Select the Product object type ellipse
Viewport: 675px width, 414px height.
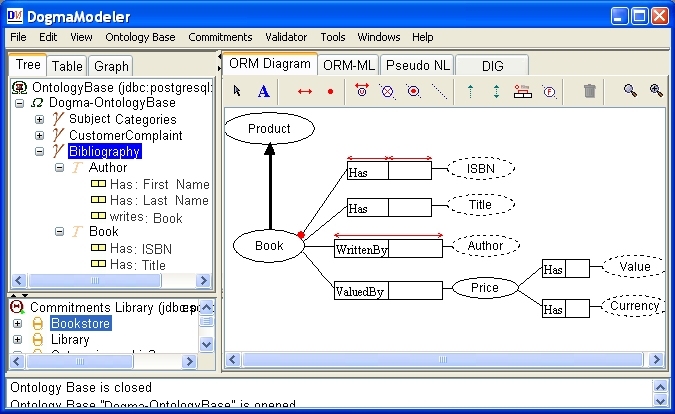coord(269,128)
